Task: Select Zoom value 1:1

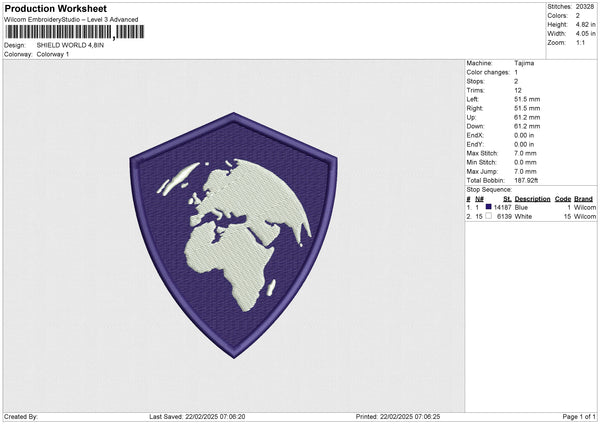Action: click(x=580, y=42)
